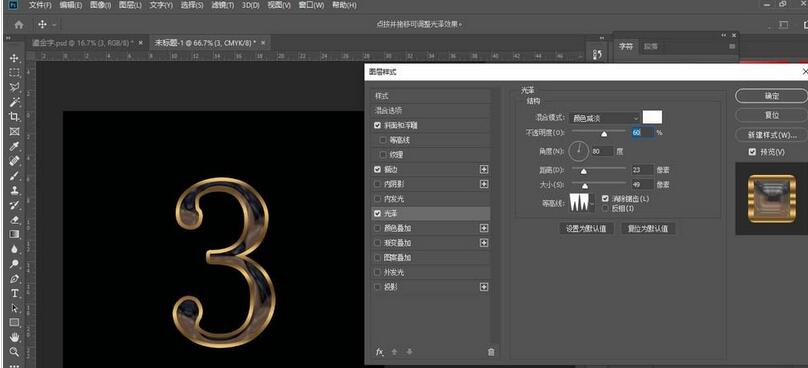Viewport: 808px width, 368px height.
Task: Uncheck the 斜面和浮雕 effect checkbox
Action: click(378, 125)
